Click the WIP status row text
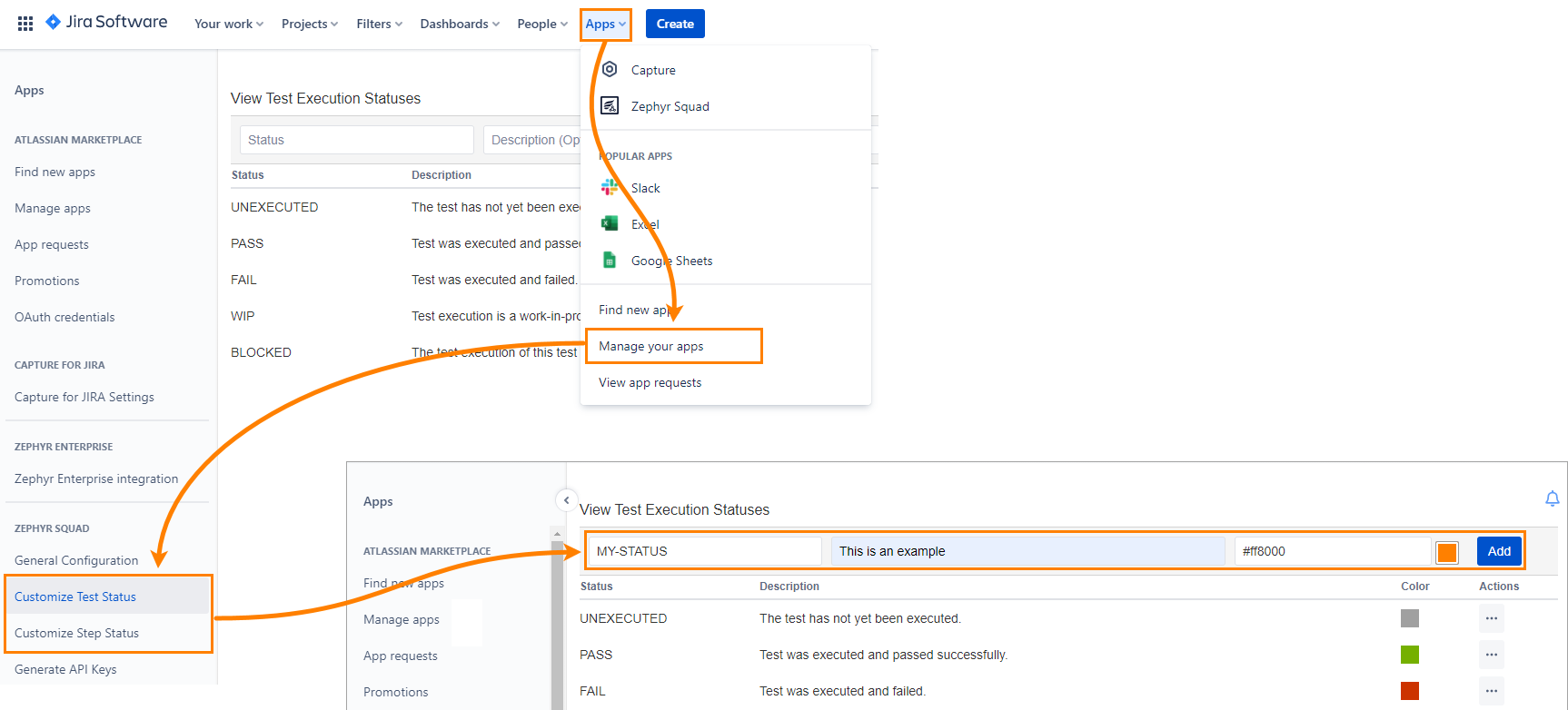Image resolution: width=1568 pixels, height=710 pixels. (243, 316)
